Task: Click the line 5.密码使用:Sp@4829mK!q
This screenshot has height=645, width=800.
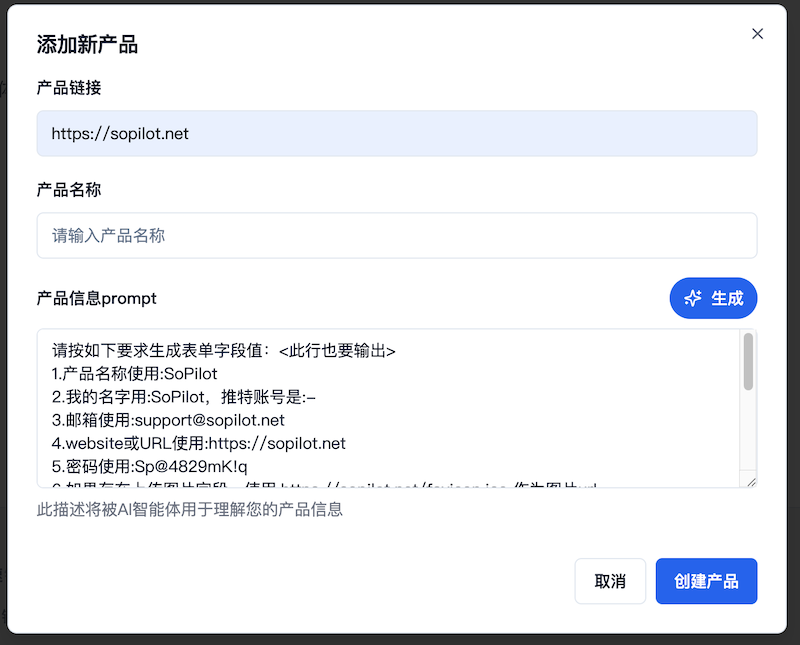Action: 149,466
